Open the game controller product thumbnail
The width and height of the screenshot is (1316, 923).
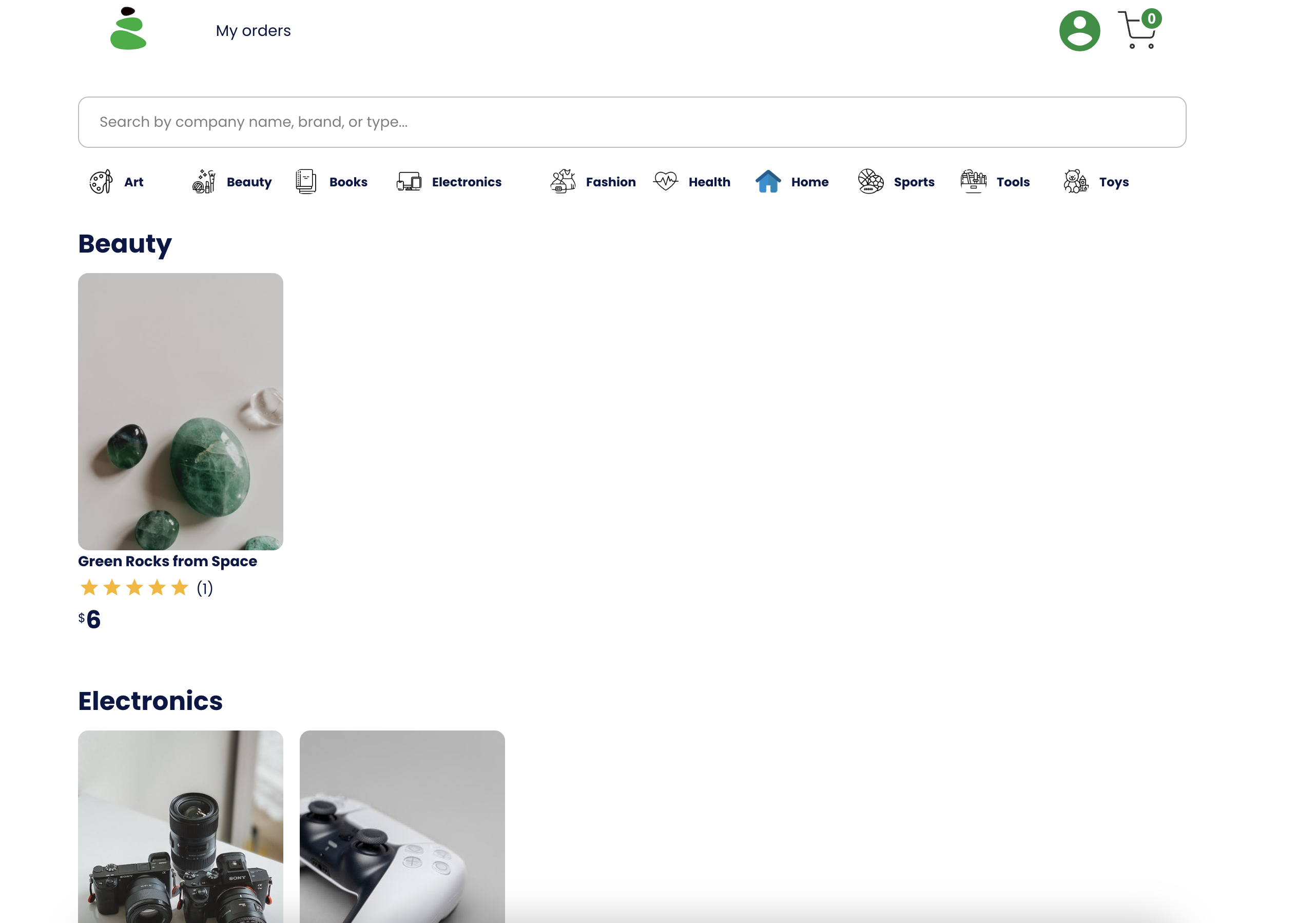[402, 825]
